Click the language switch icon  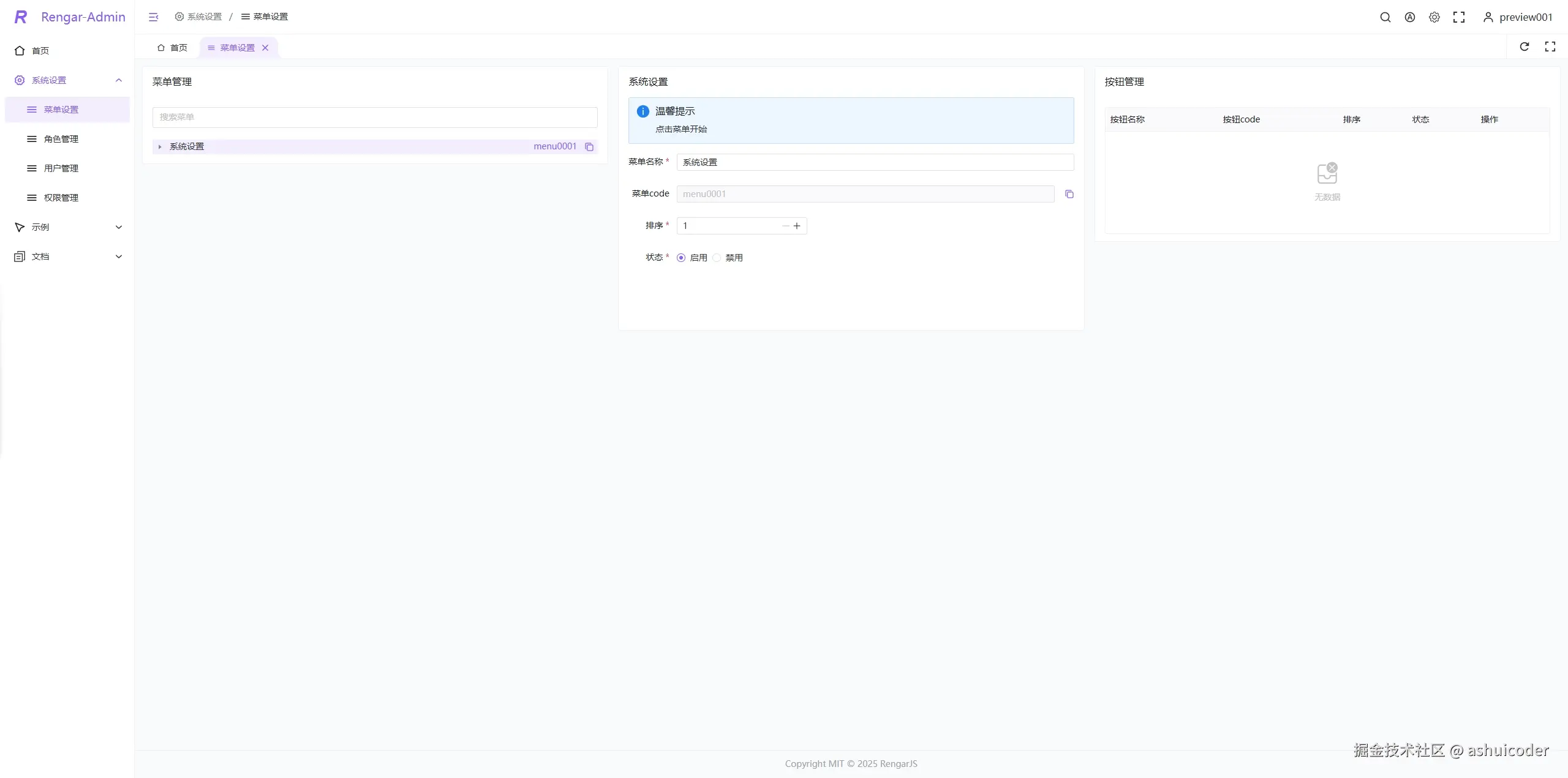pyautogui.click(x=1409, y=17)
